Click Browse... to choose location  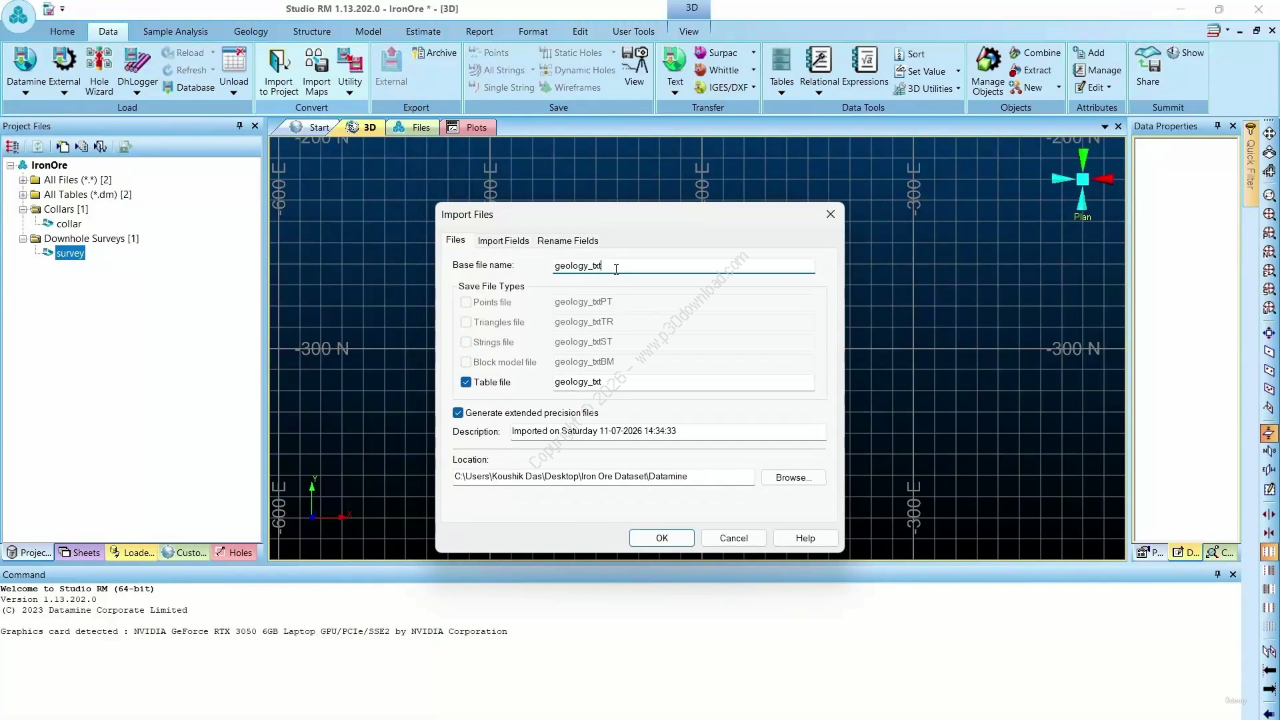pyautogui.click(x=791, y=478)
